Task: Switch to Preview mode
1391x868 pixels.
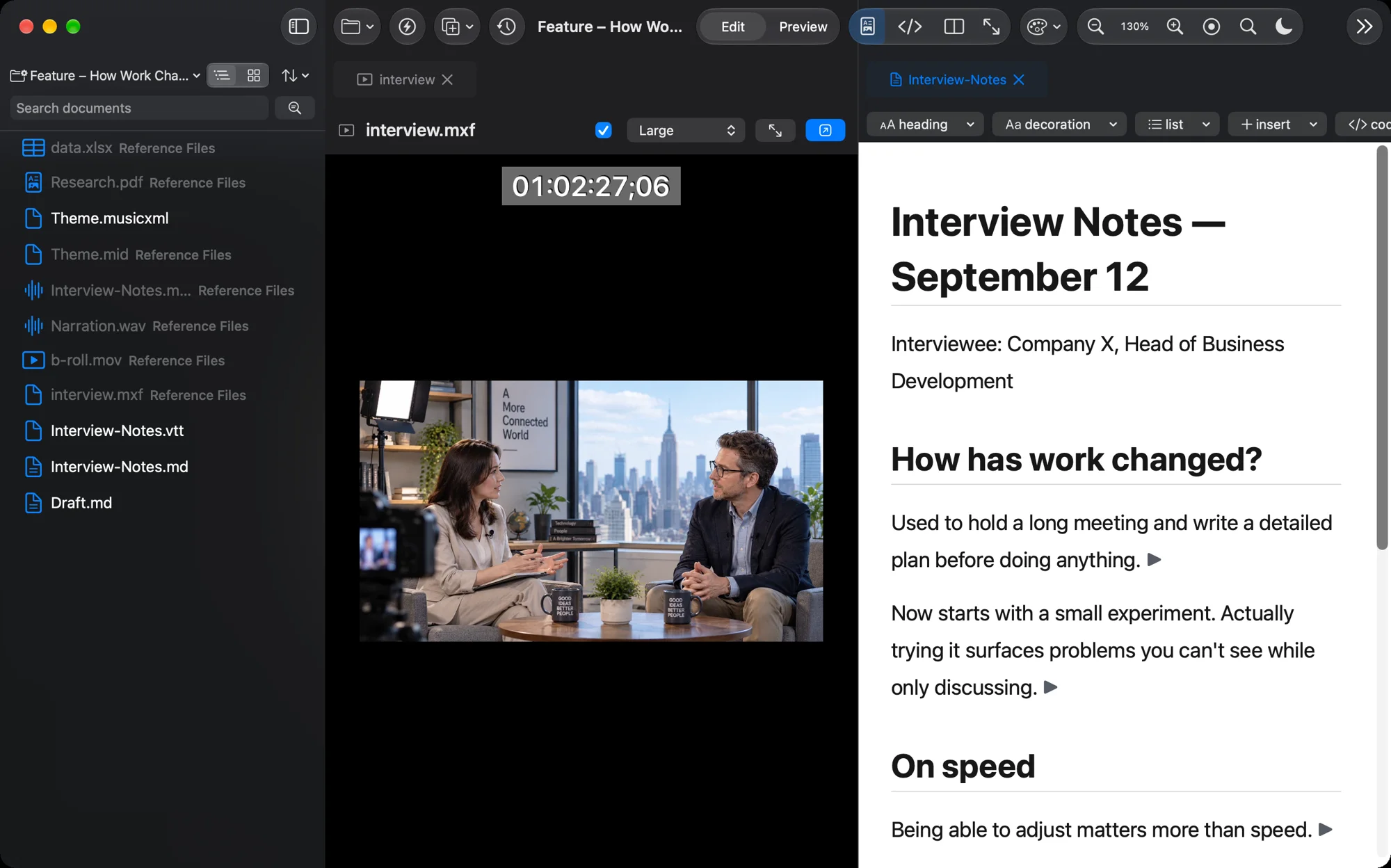Action: tap(803, 26)
